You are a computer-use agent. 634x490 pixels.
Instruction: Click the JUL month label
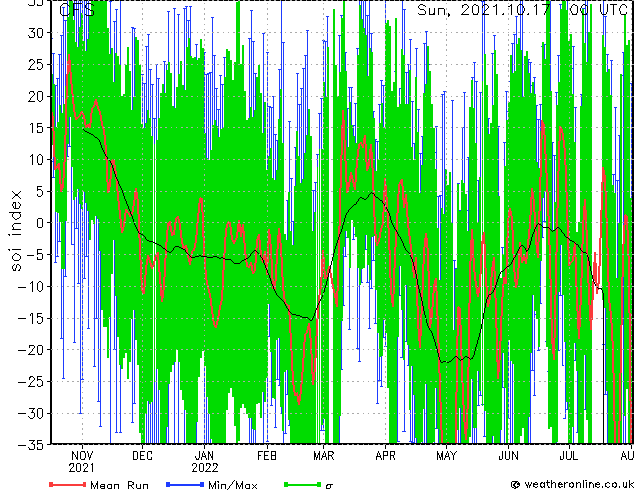[x=568, y=456]
